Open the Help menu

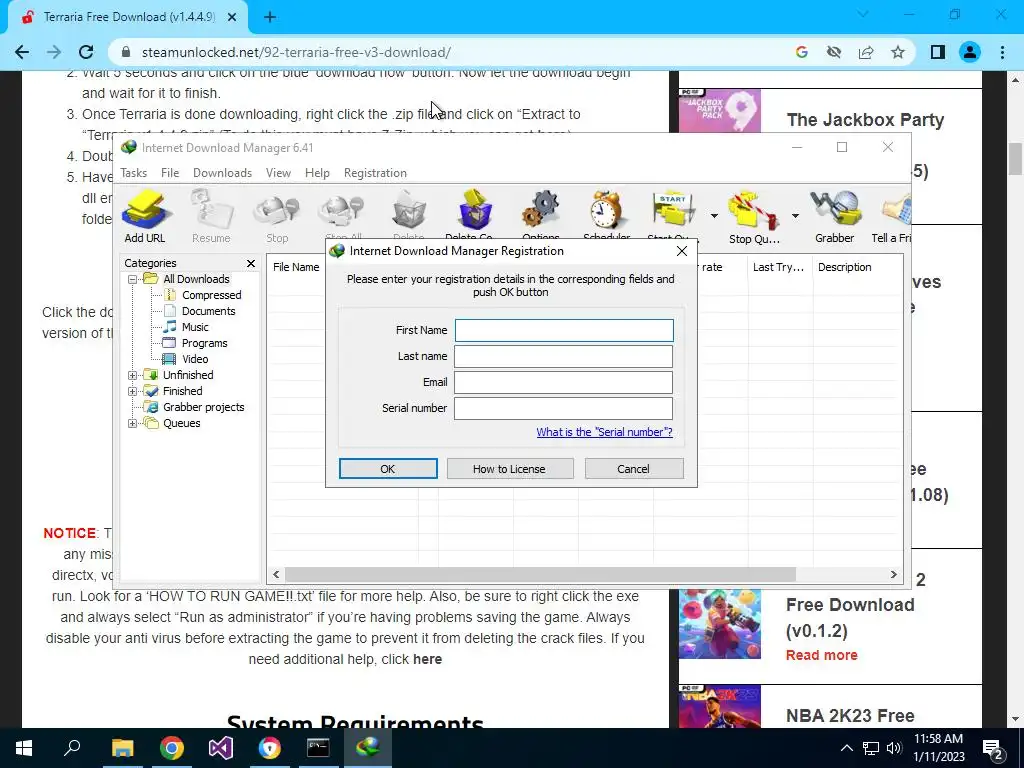click(317, 173)
